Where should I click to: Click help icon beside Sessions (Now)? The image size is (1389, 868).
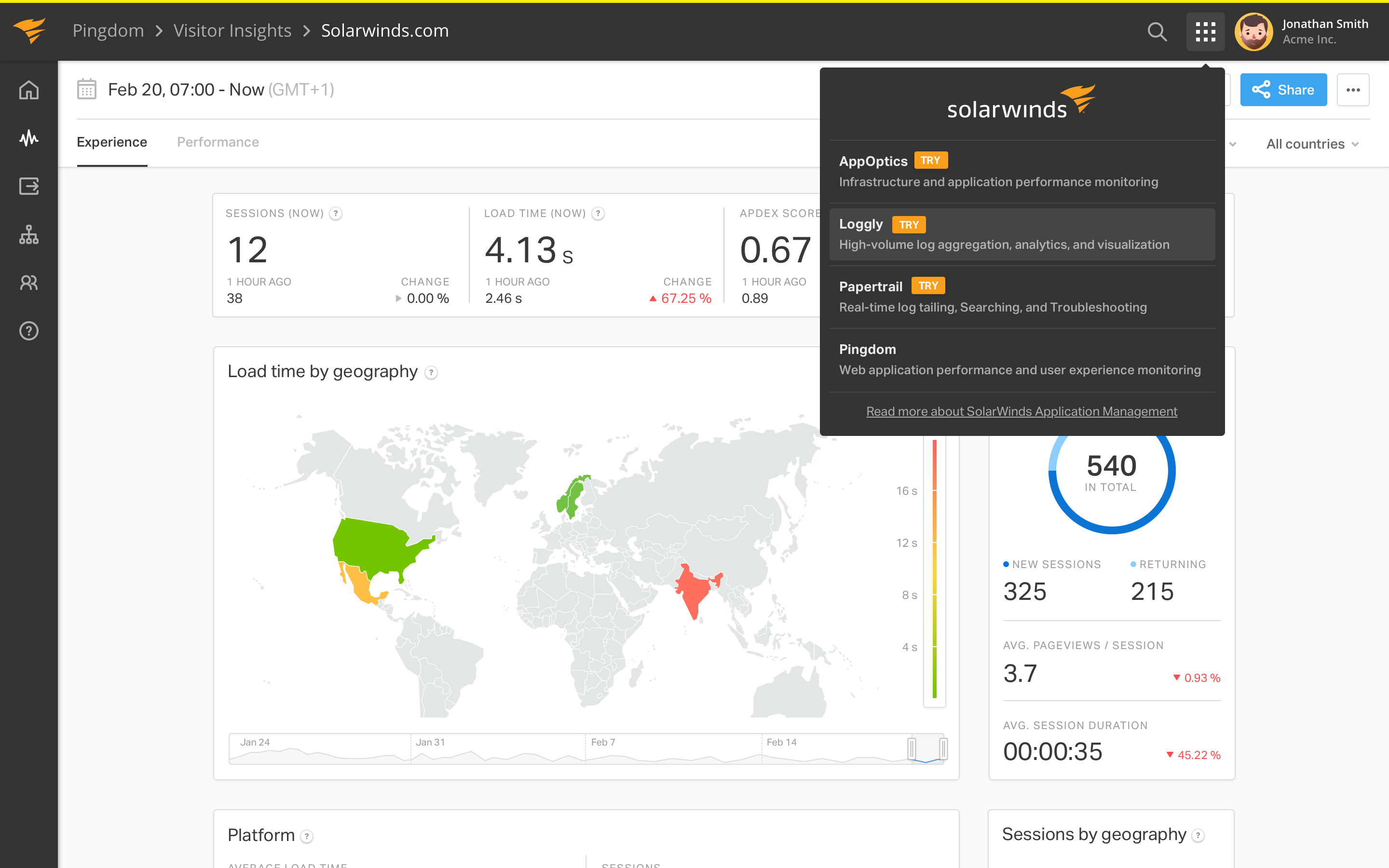point(336,214)
